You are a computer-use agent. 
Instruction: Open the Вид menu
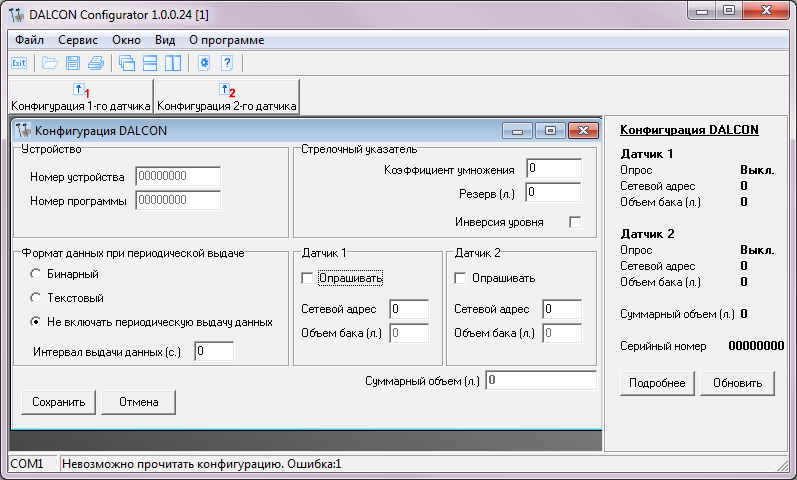165,40
